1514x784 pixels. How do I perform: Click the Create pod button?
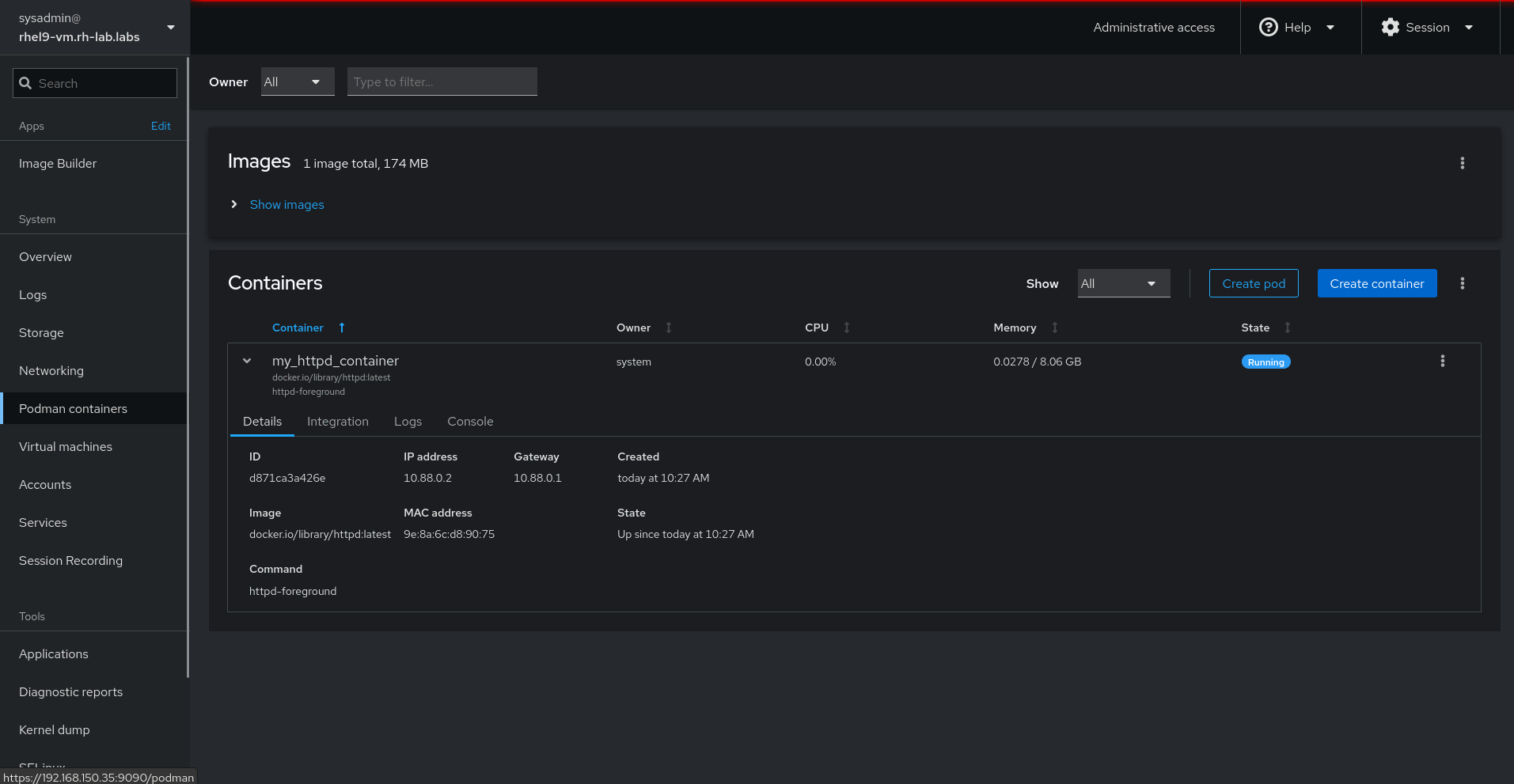(x=1253, y=283)
